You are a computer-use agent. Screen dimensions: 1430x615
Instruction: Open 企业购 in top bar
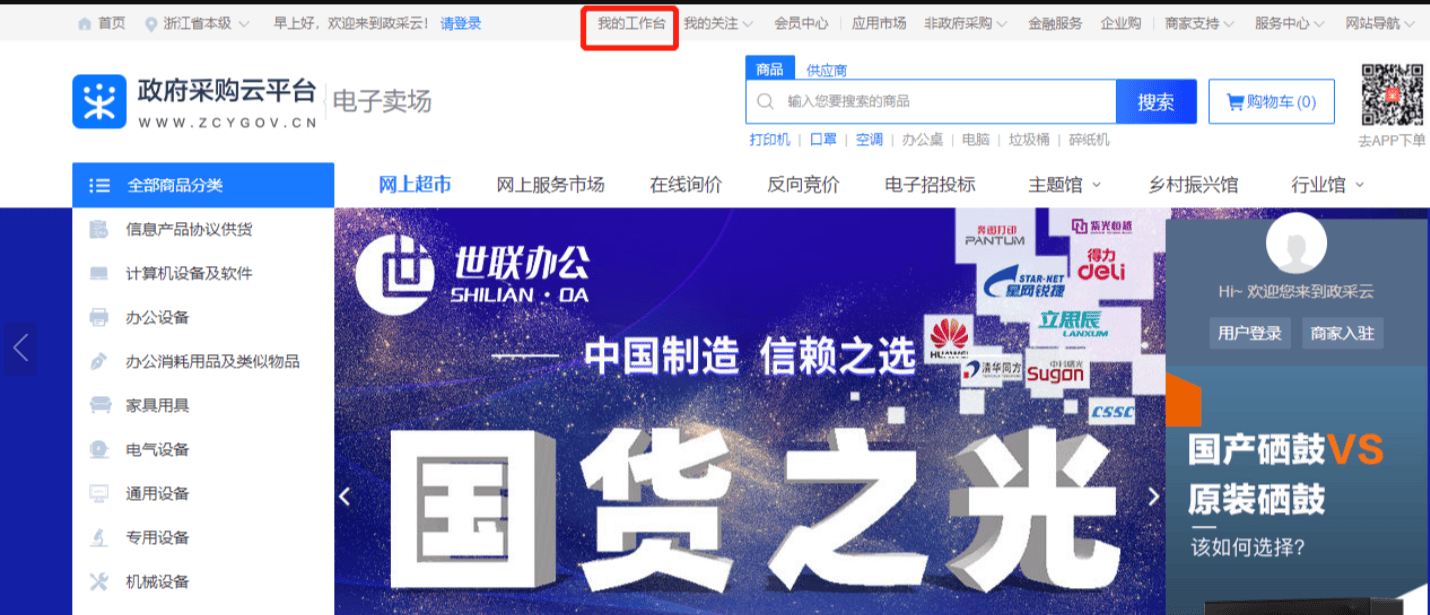(x=1121, y=23)
